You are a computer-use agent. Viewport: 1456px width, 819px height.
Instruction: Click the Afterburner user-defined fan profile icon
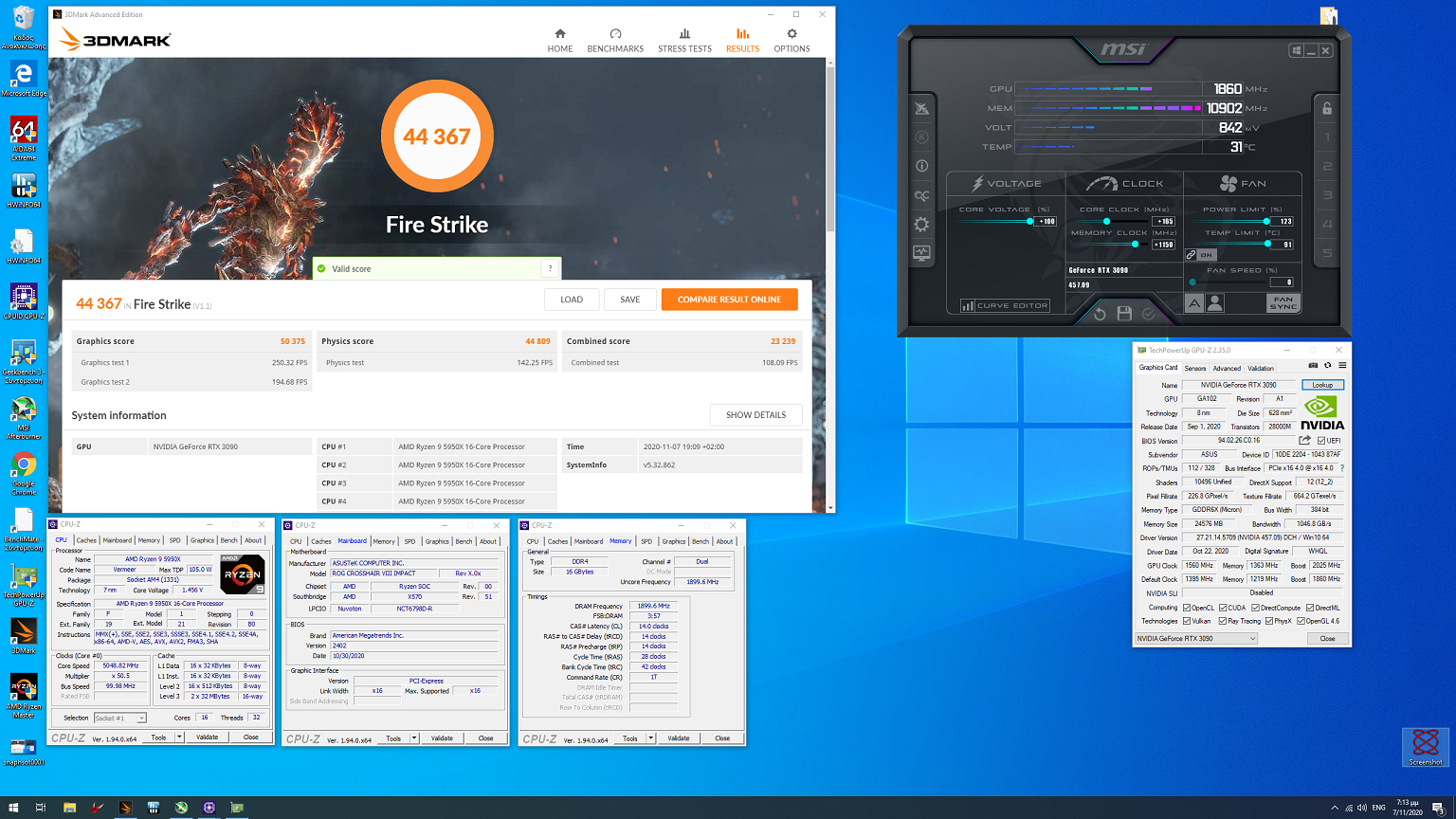pyautogui.click(x=1215, y=303)
